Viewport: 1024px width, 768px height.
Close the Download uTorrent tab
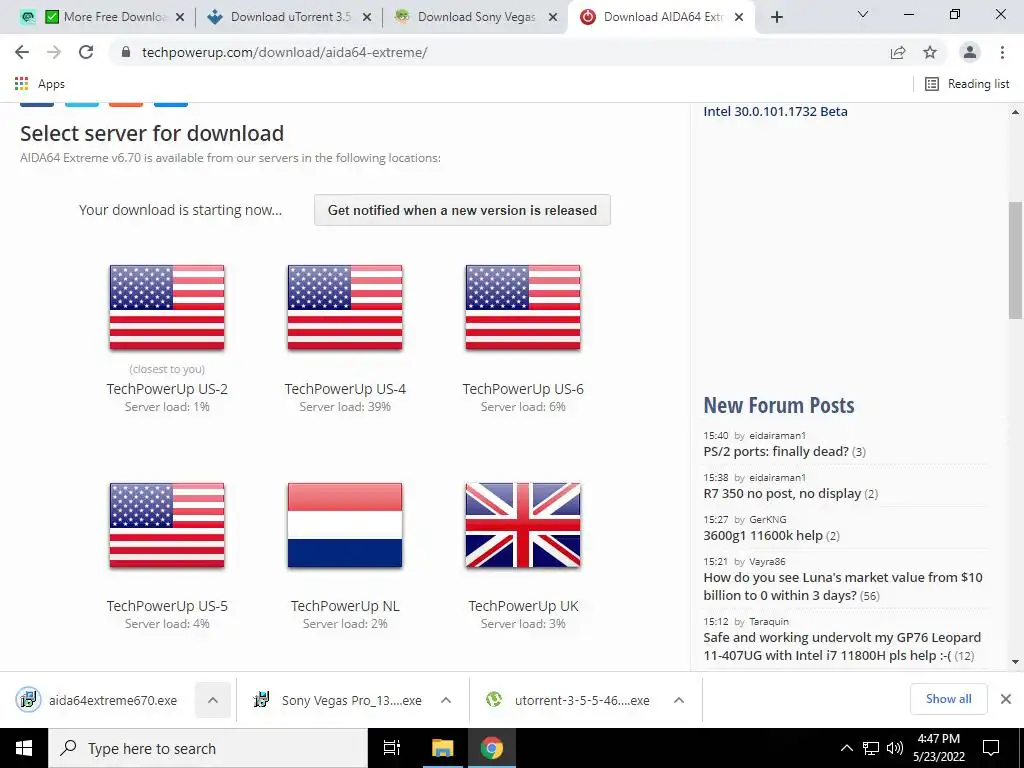367,17
